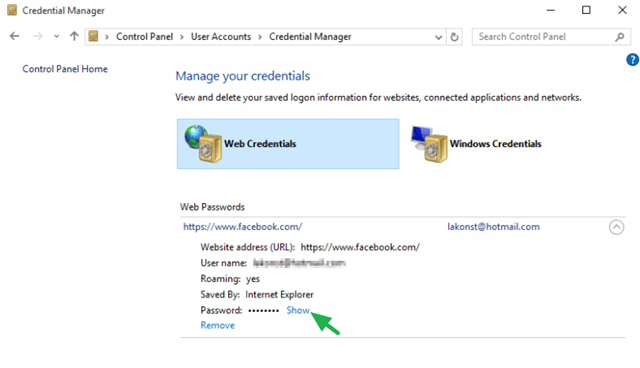Click the address bar vault icon
The image size is (640, 368).
point(93,36)
